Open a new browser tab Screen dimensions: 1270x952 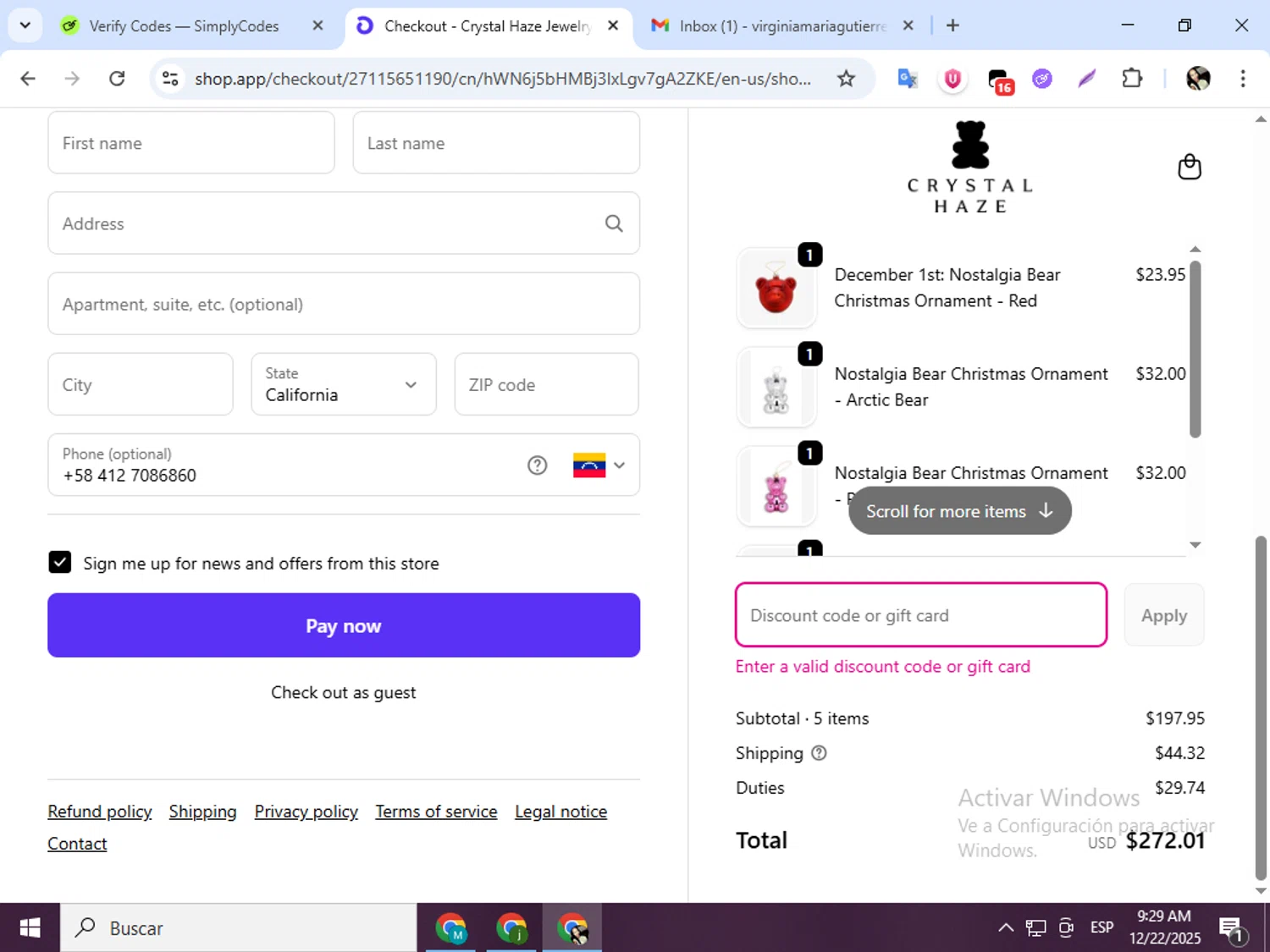952,25
